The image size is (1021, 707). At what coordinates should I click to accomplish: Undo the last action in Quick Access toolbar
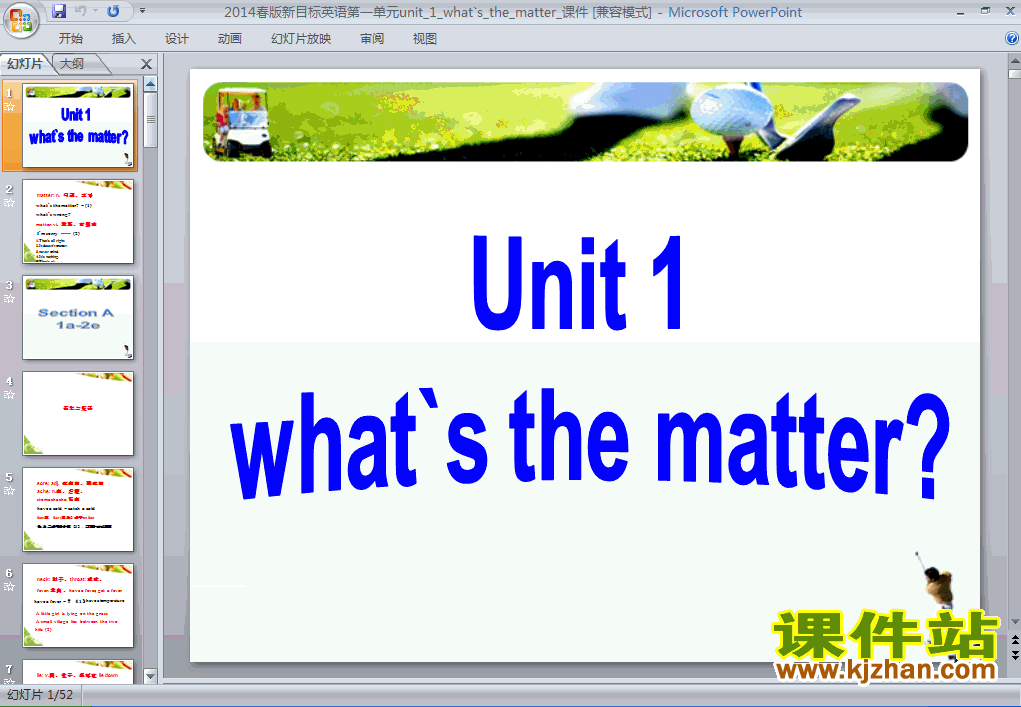81,11
